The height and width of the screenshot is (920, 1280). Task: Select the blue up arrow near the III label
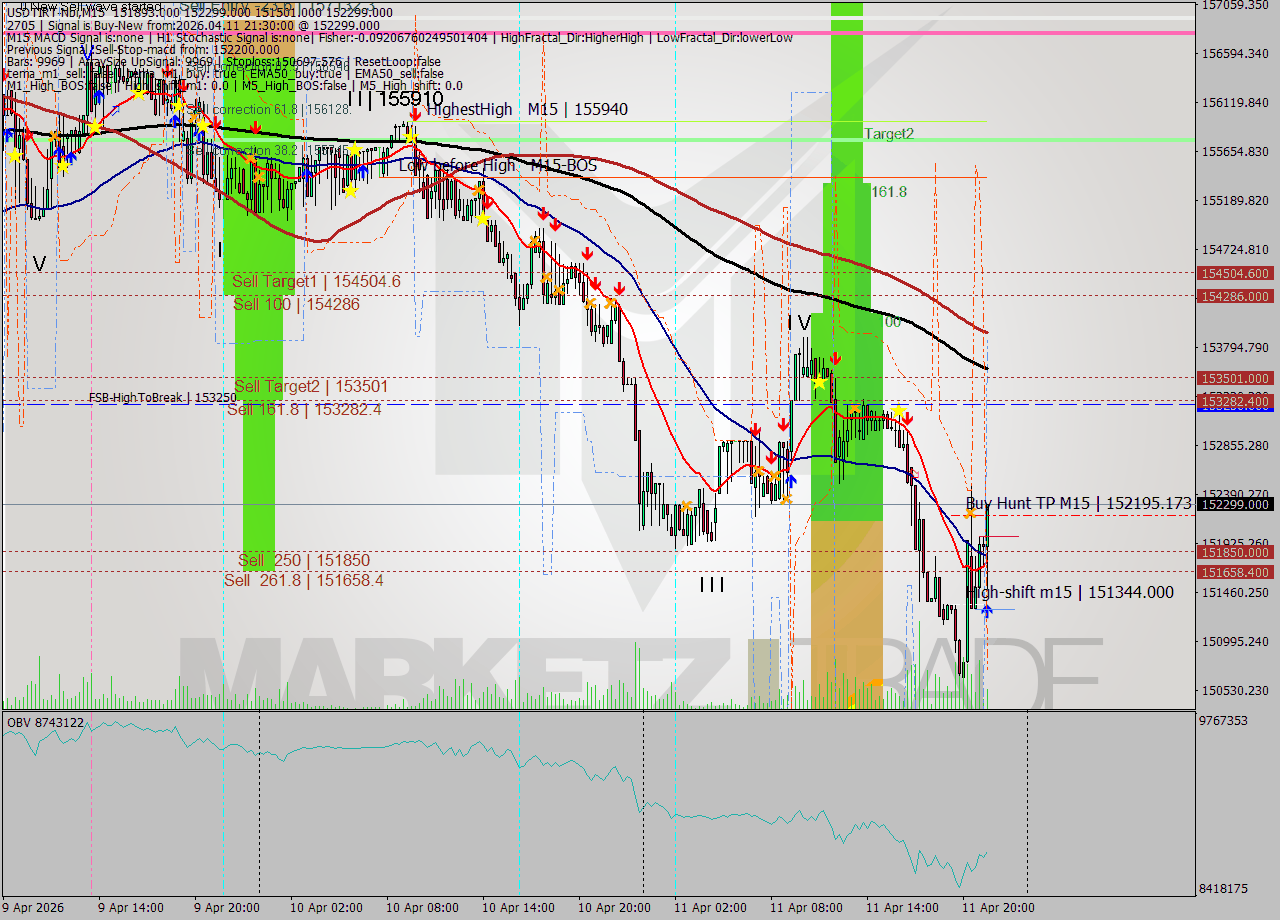point(791,482)
